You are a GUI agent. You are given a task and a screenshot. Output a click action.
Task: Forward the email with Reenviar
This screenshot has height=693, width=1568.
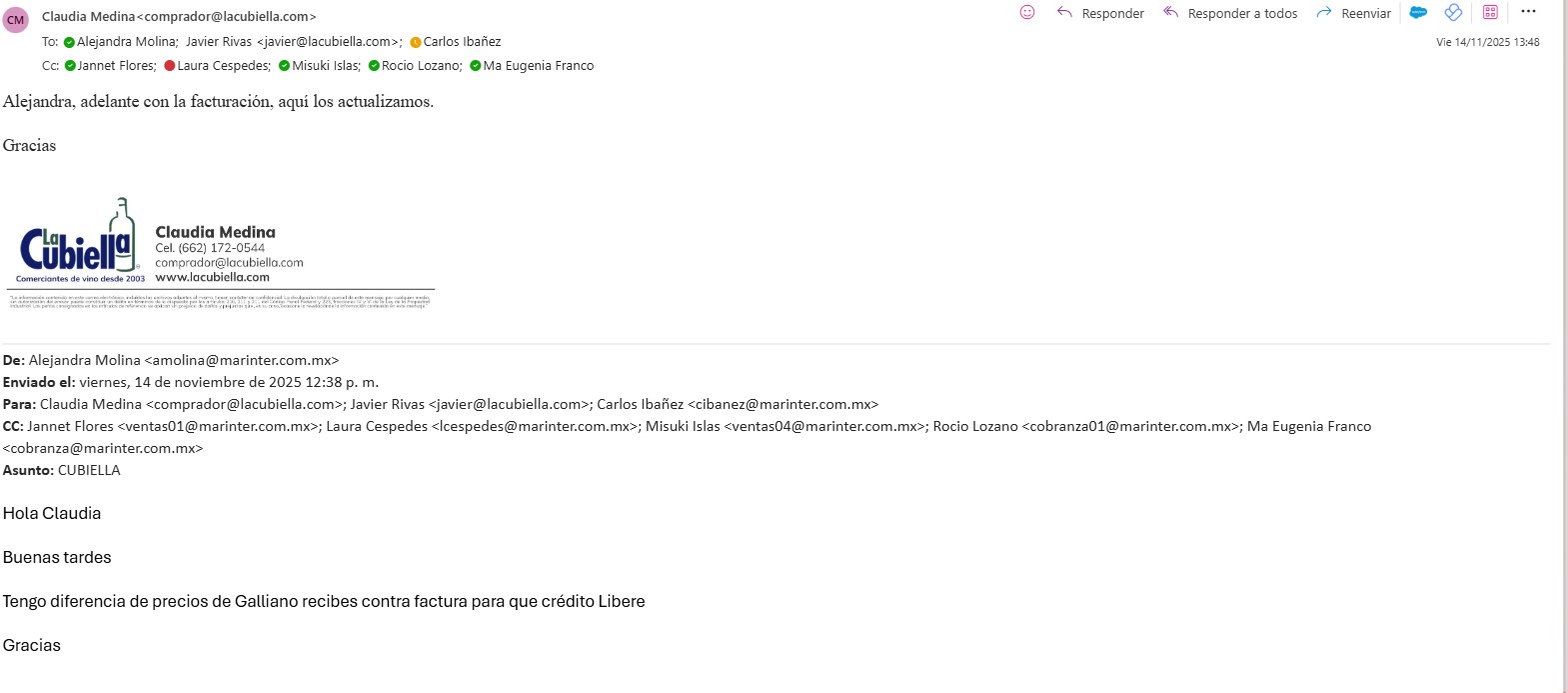click(1353, 13)
